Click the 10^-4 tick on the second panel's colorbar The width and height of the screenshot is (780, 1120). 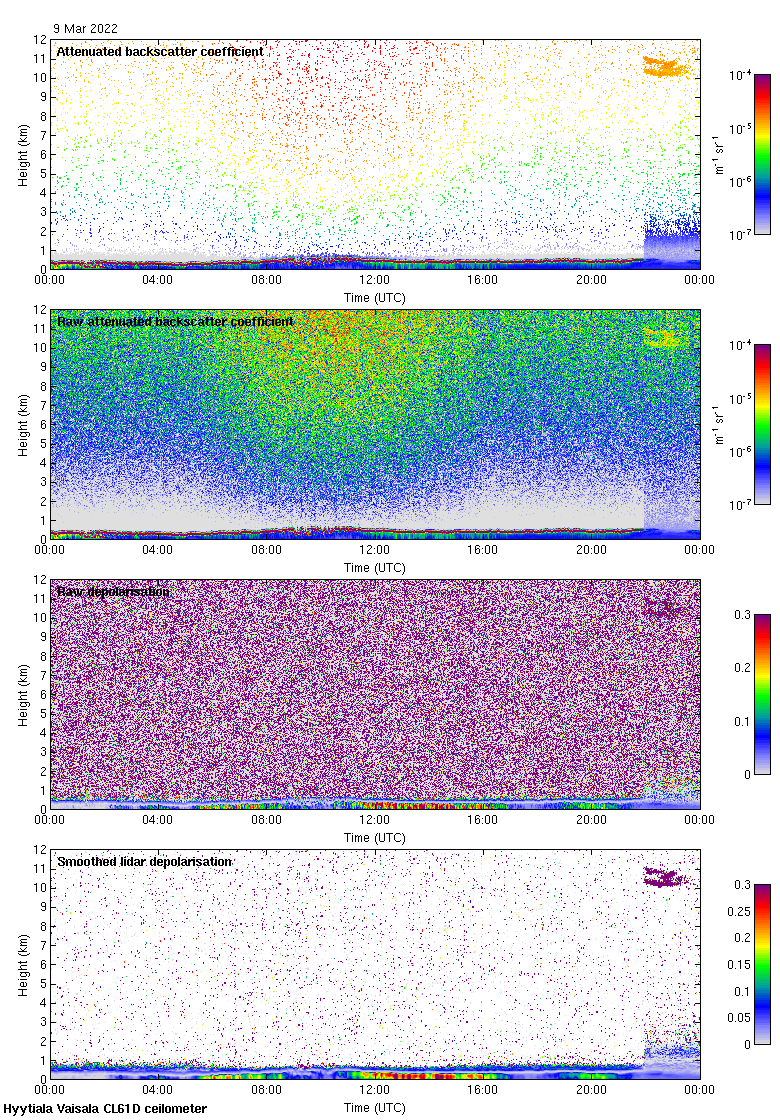(739, 346)
